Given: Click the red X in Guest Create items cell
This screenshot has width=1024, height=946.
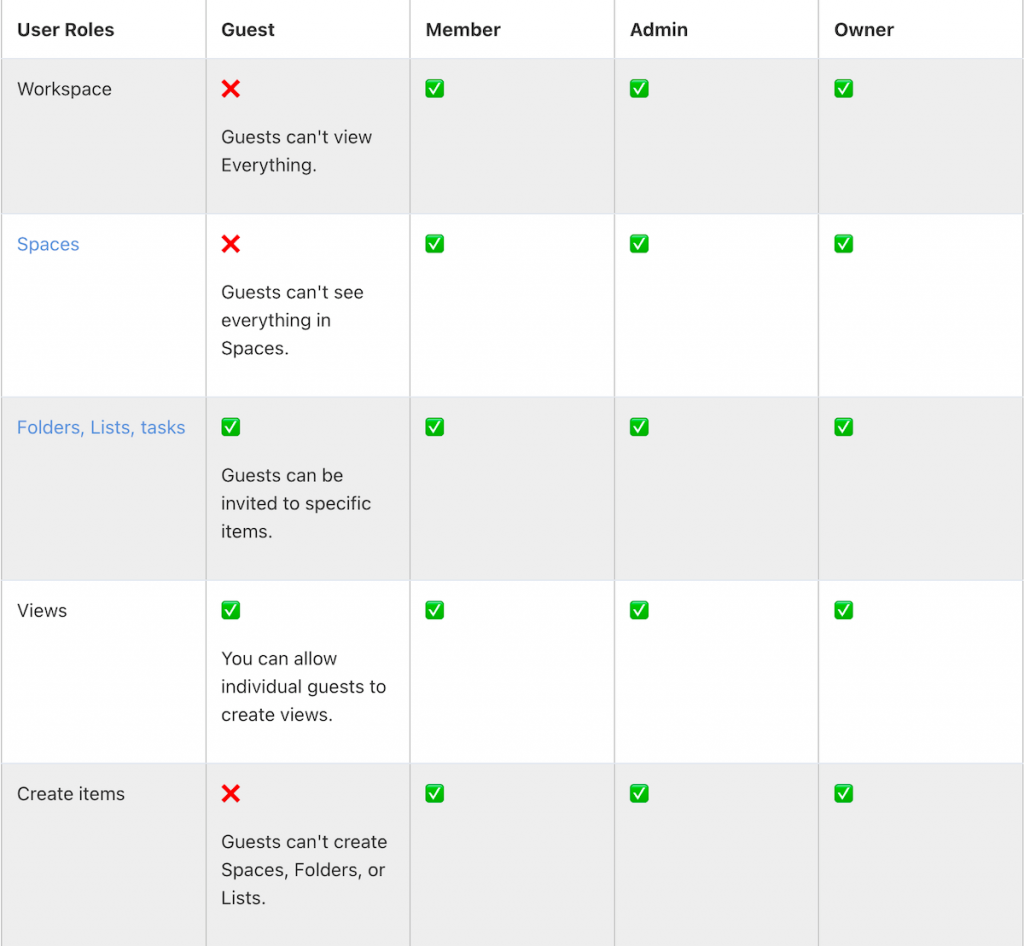Looking at the screenshot, I should click(231, 794).
